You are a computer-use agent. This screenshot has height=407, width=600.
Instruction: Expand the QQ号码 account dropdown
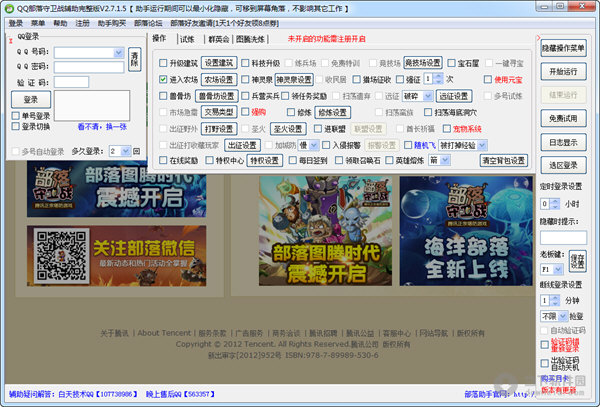[x=119, y=52]
